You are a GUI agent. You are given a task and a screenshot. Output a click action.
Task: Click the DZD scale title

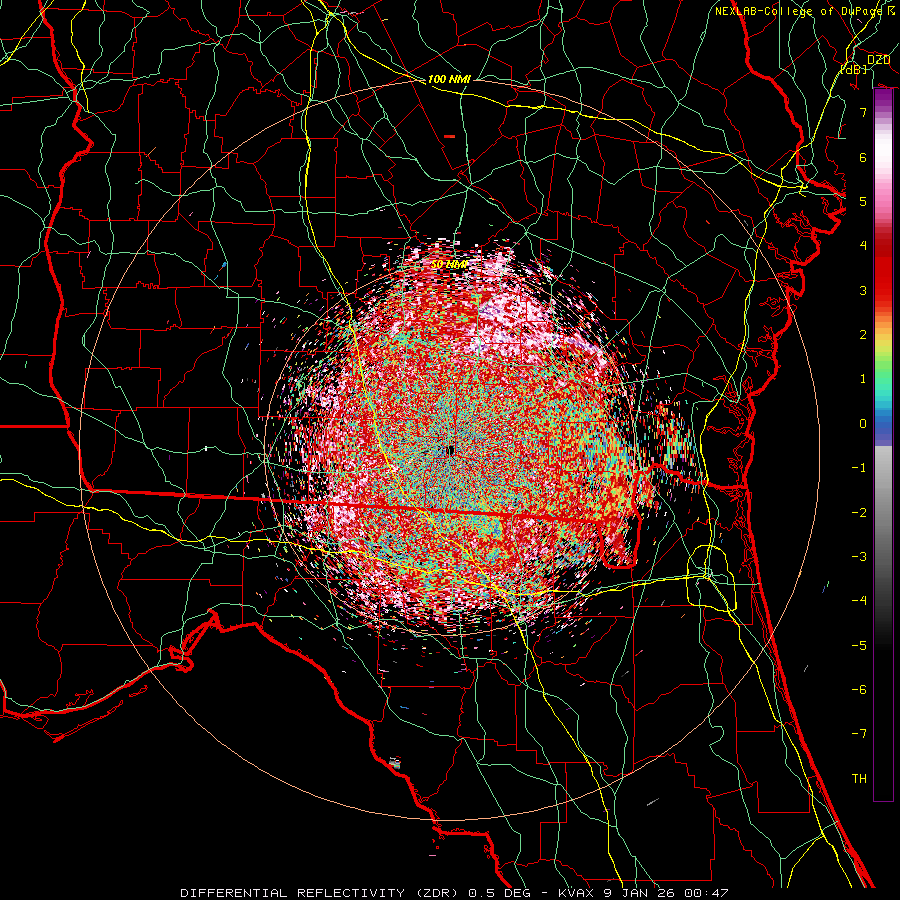pos(878,60)
